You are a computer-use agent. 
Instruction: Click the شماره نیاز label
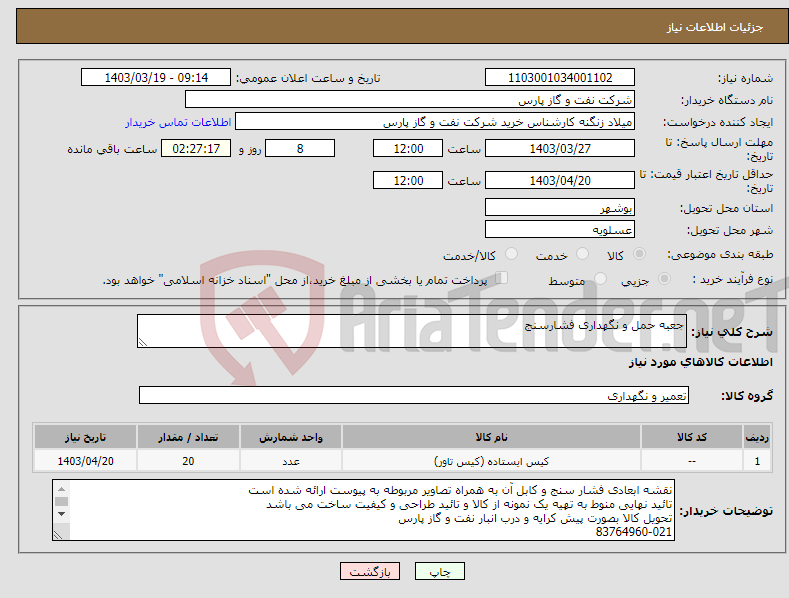745,78
